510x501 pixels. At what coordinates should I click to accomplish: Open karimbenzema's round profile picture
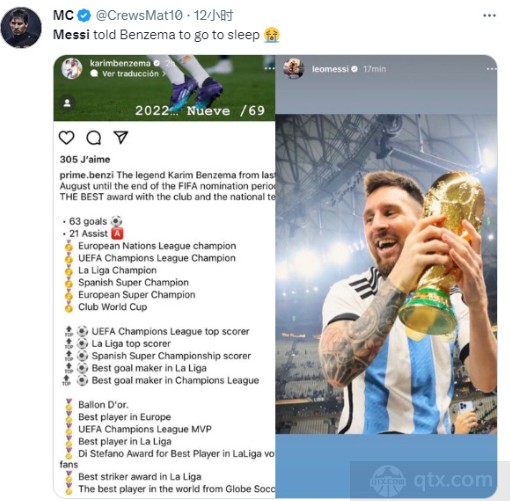(x=72, y=68)
